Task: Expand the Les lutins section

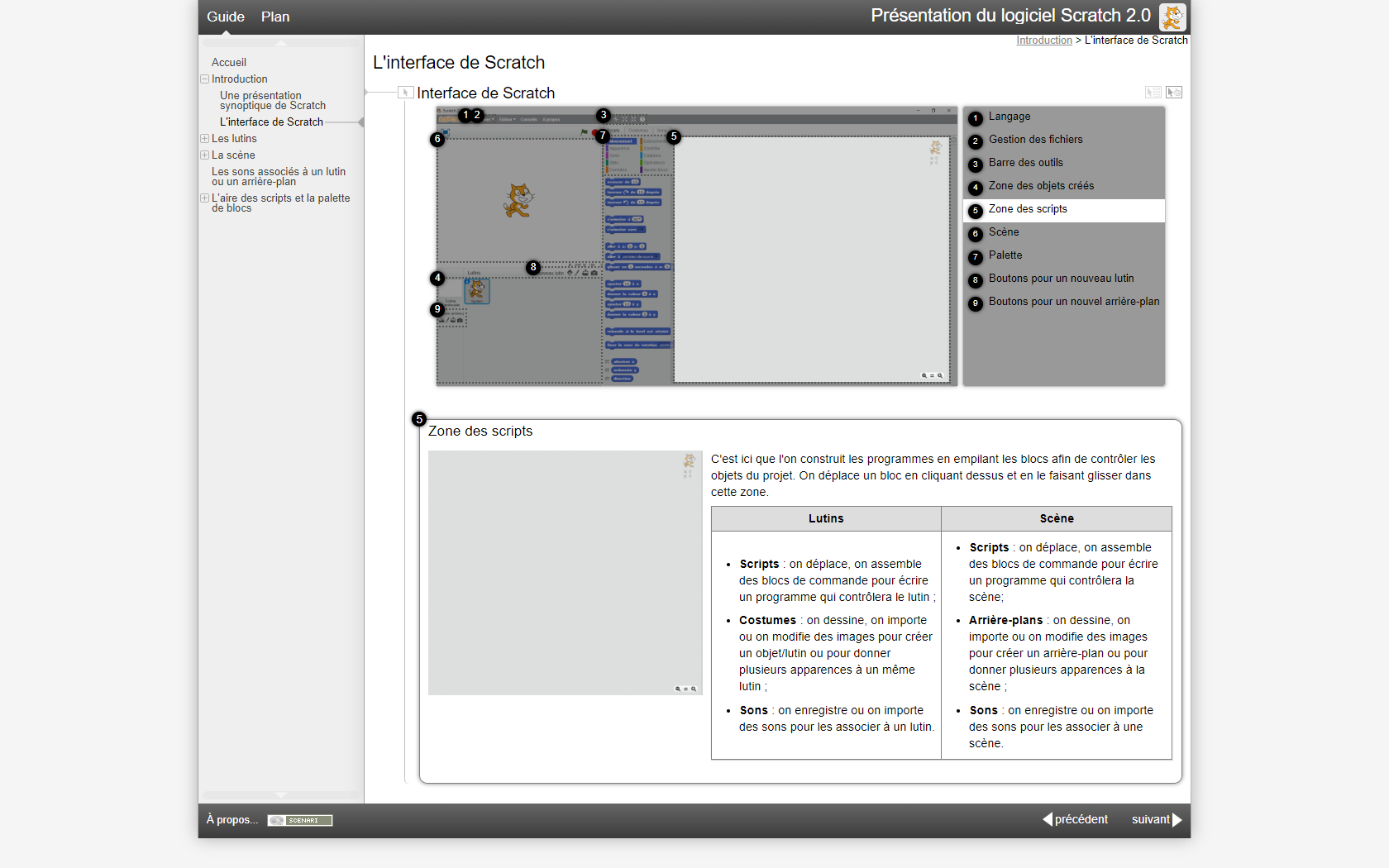Action: (204, 139)
